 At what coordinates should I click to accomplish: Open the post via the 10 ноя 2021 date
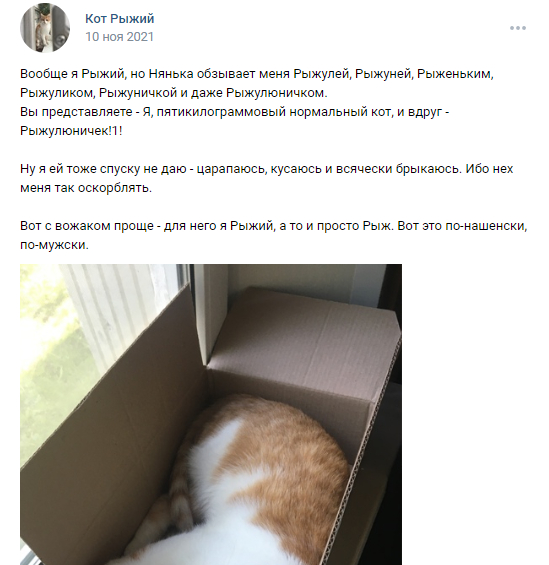pos(119,37)
